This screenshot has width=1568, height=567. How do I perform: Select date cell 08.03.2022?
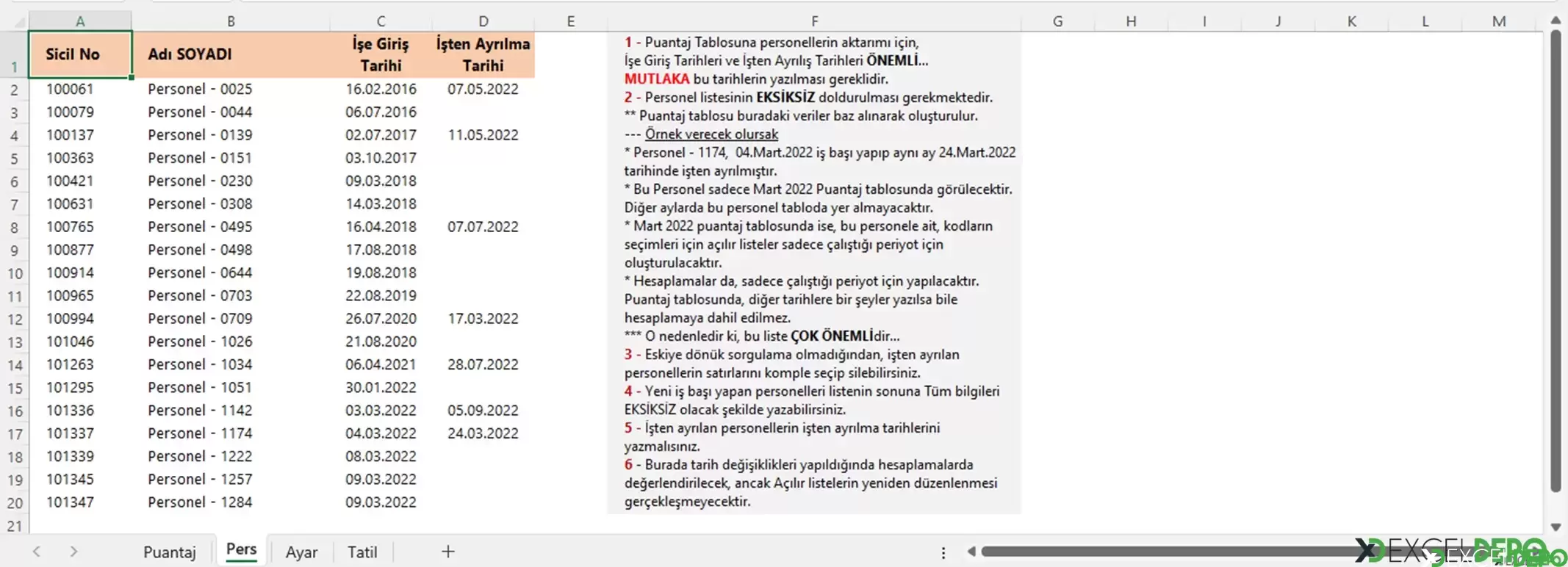381,456
